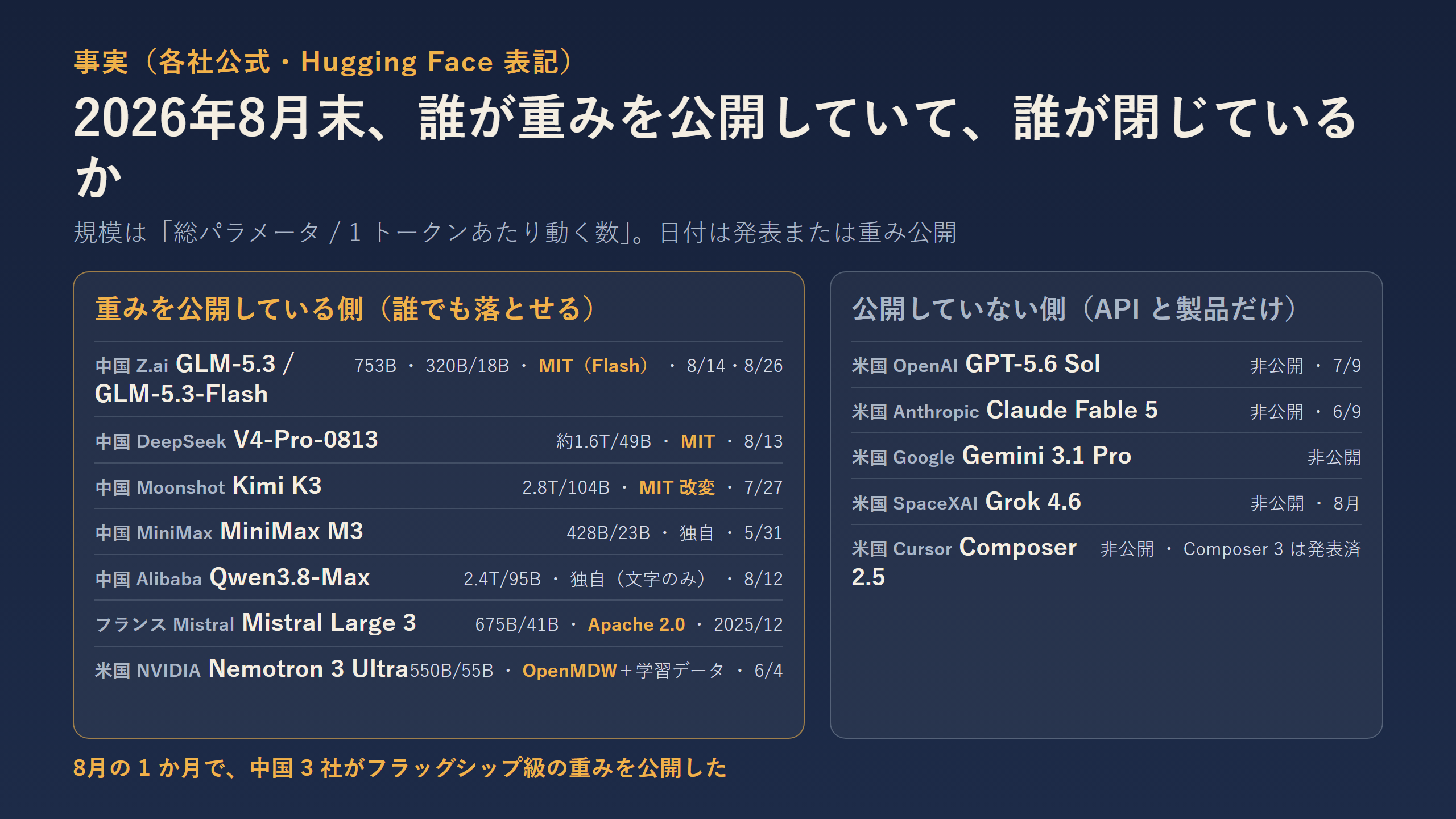Select the model name "Gemini 3.1 Pro"

tap(1046, 455)
